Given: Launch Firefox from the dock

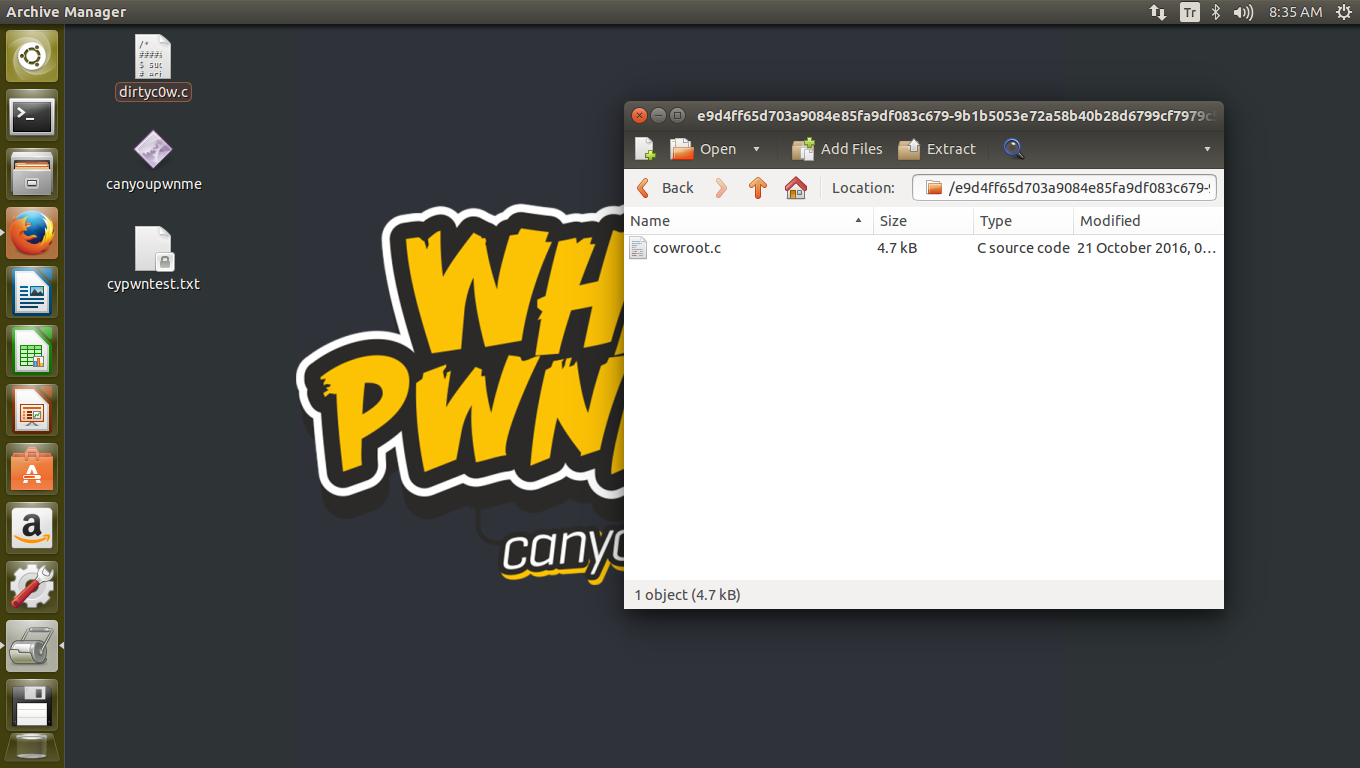Looking at the screenshot, I should click(32, 234).
